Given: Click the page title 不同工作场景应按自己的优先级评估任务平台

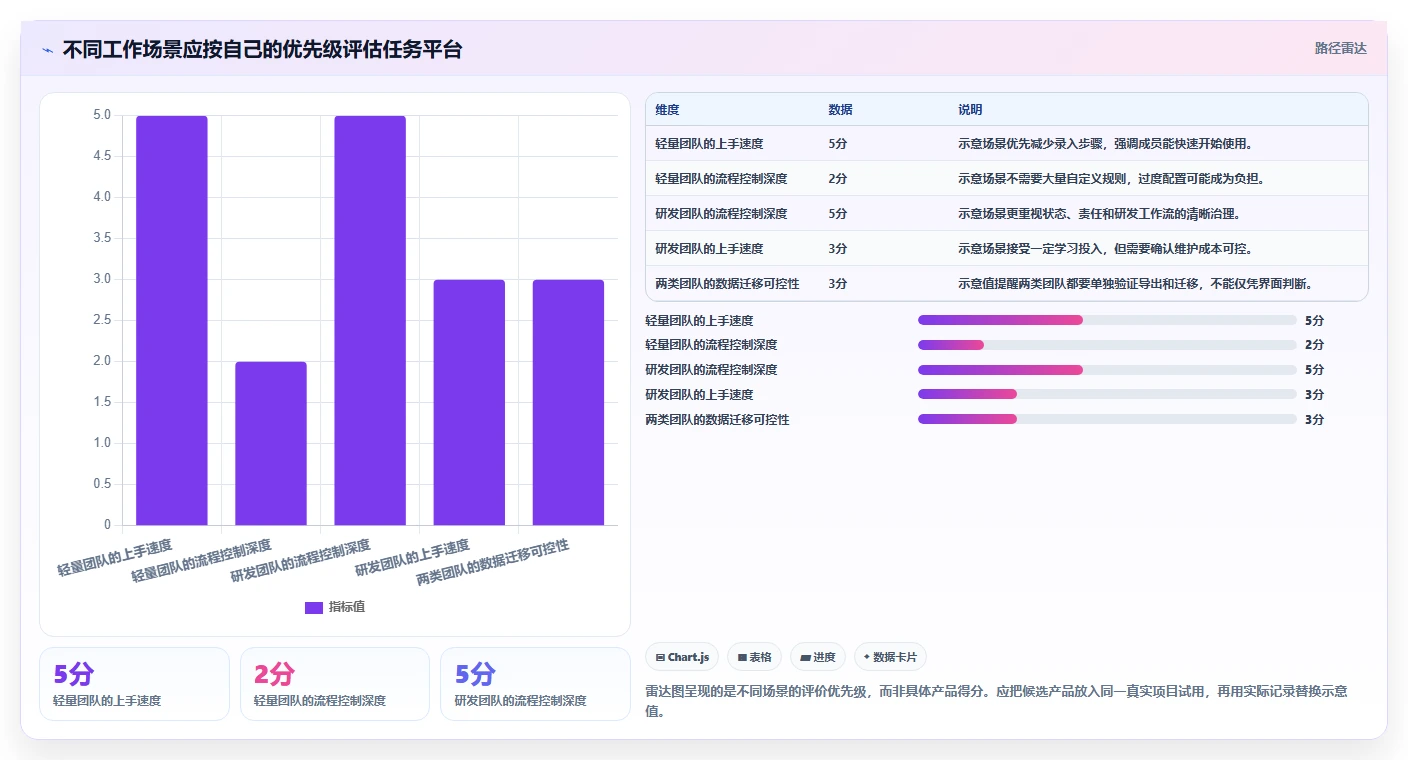Looking at the screenshot, I should coord(262,50).
